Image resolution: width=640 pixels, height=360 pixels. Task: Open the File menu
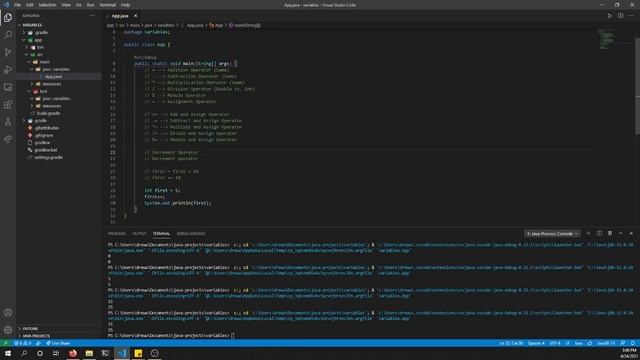(18, 5)
